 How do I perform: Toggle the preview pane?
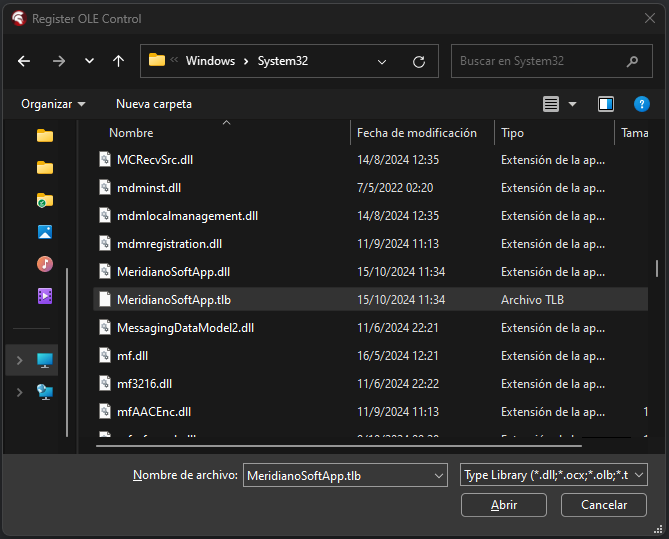point(606,104)
